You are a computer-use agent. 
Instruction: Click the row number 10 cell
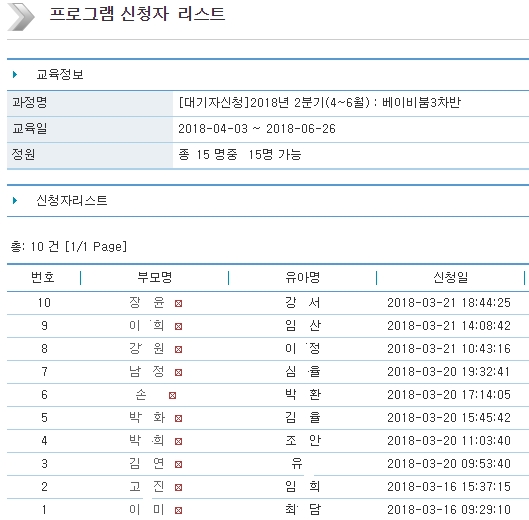click(x=44, y=303)
